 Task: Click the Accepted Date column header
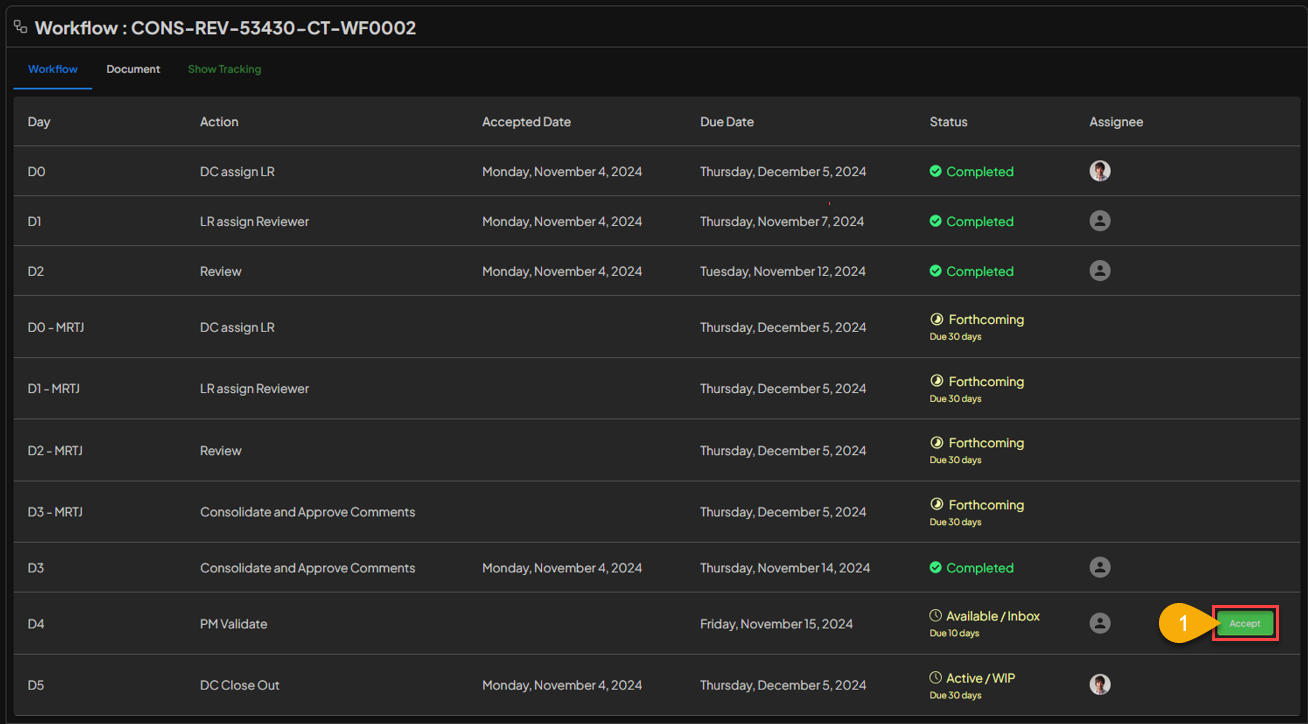(526, 122)
